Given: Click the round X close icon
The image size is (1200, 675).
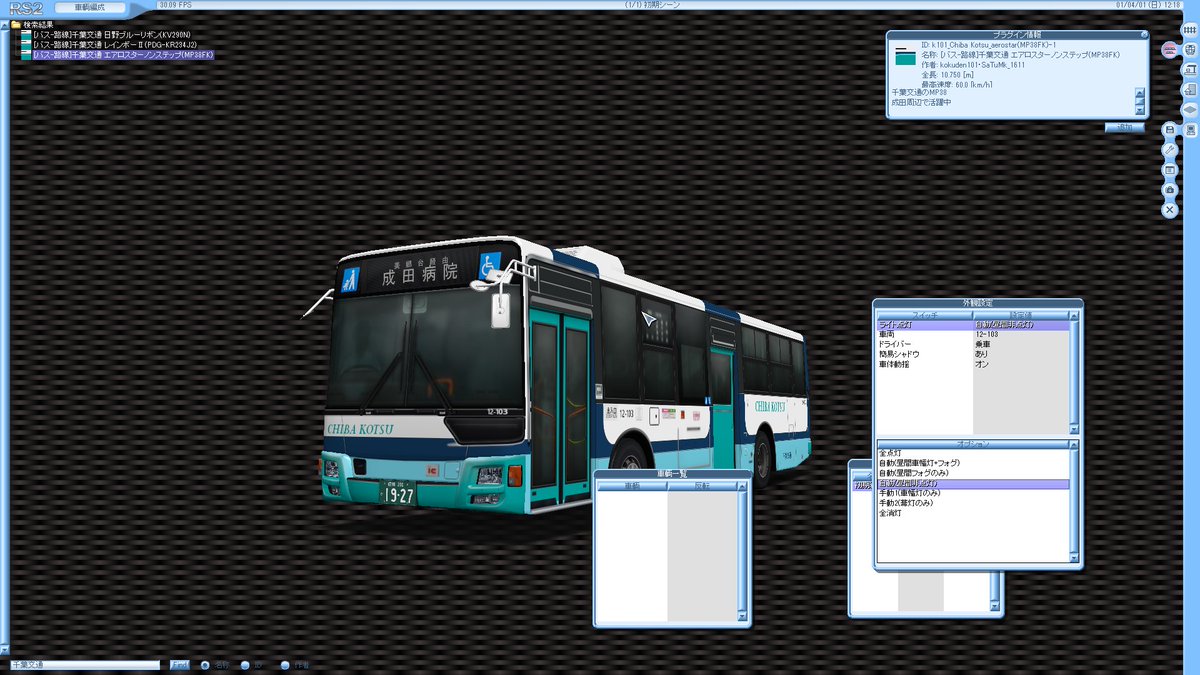Looking at the screenshot, I should point(1169,210).
